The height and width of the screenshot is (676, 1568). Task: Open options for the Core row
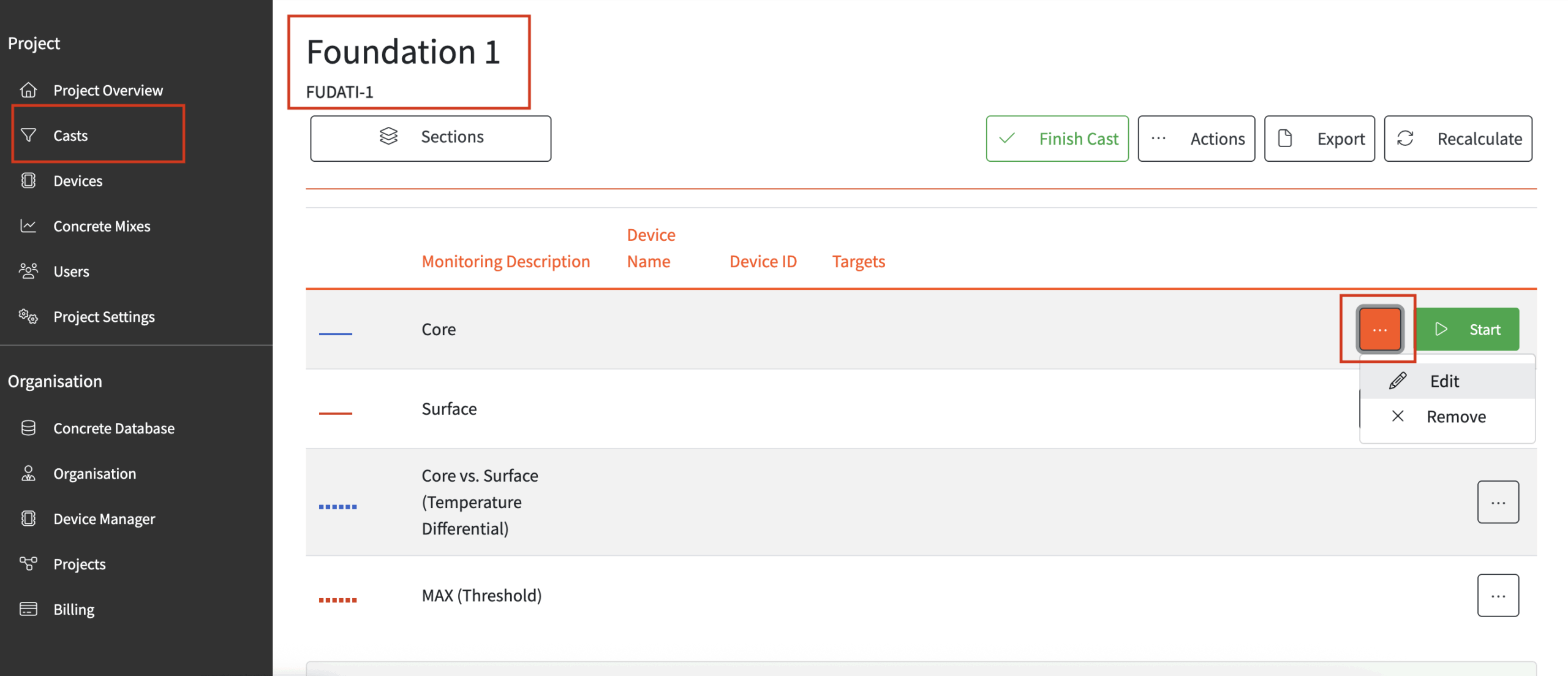click(x=1379, y=330)
